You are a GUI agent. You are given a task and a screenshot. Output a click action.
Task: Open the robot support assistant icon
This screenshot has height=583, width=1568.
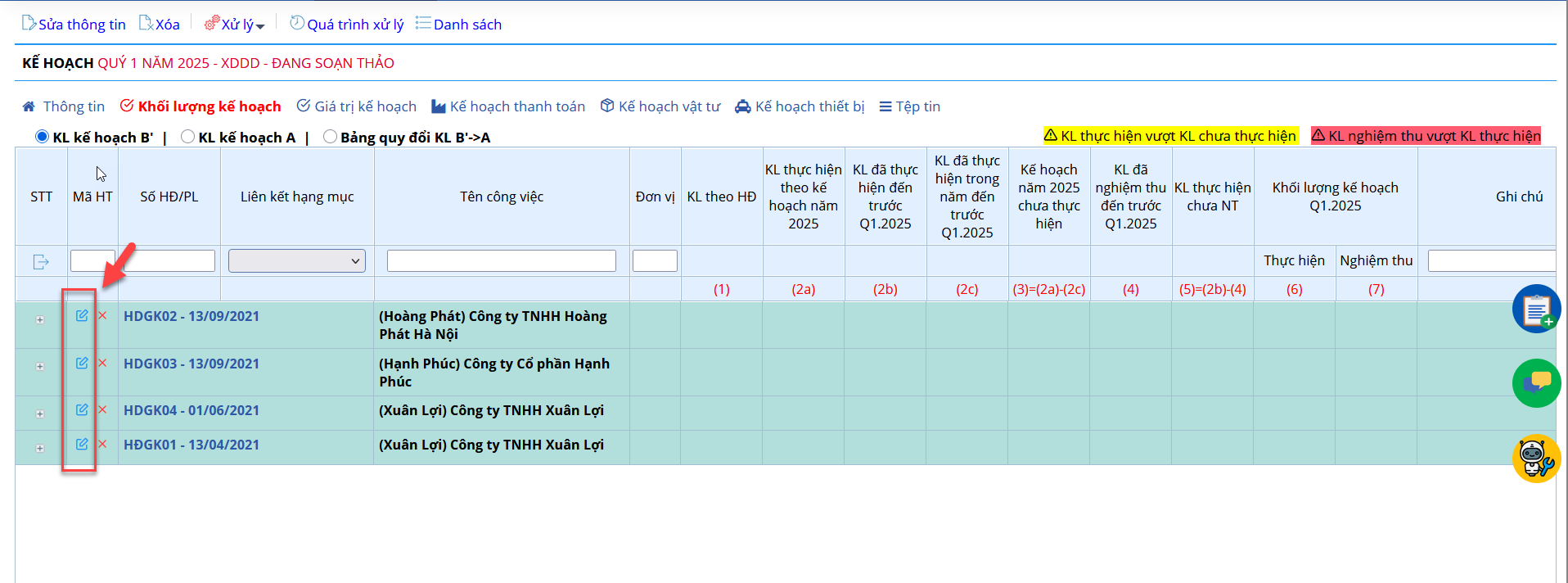[x=1535, y=458]
